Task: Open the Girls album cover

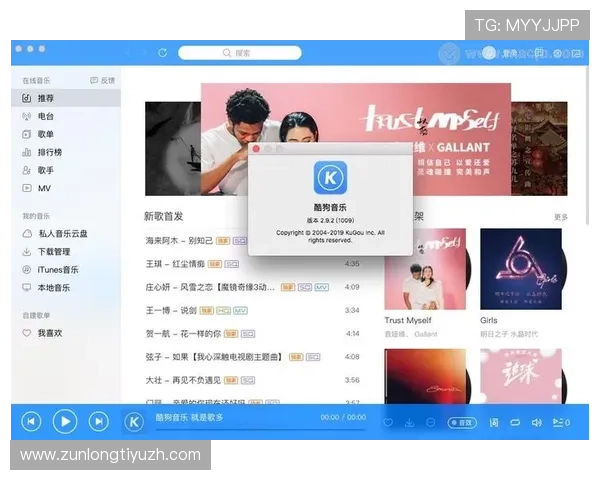Action: [521, 269]
